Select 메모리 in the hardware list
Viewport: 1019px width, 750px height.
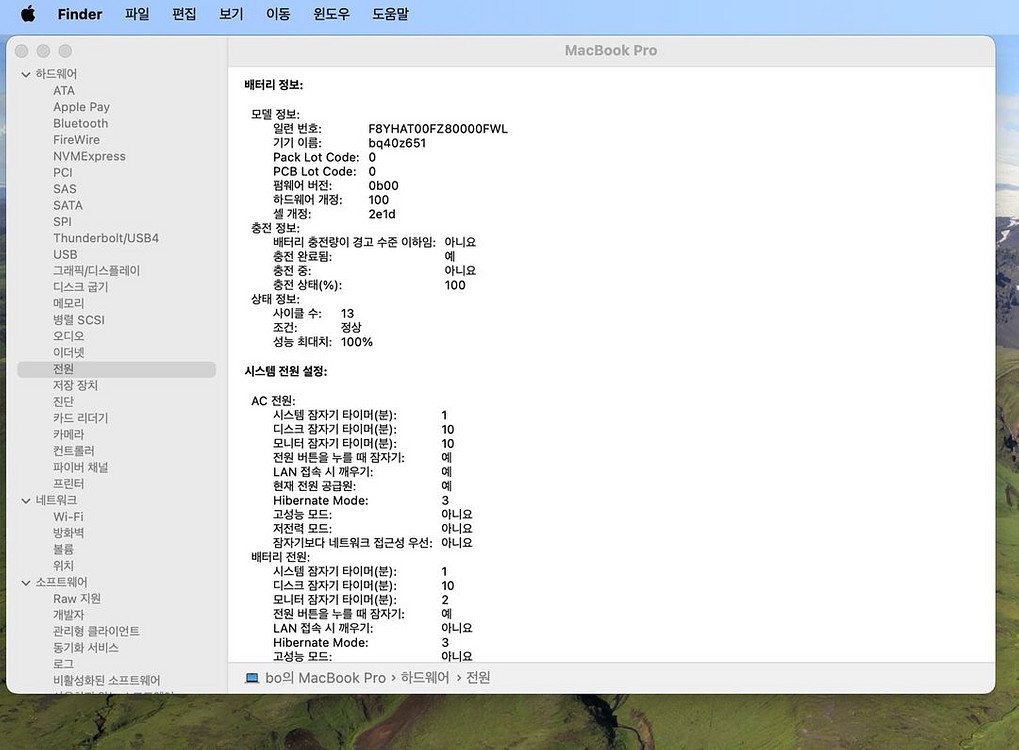pyautogui.click(x=67, y=303)
